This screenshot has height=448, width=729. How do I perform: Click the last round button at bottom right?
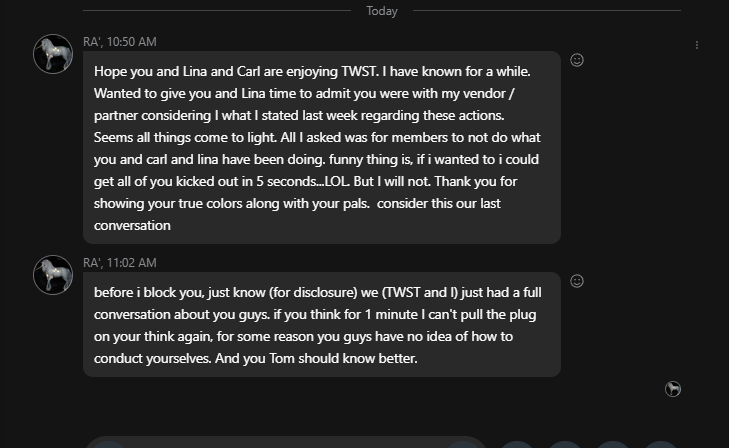(x=661, y=445)
